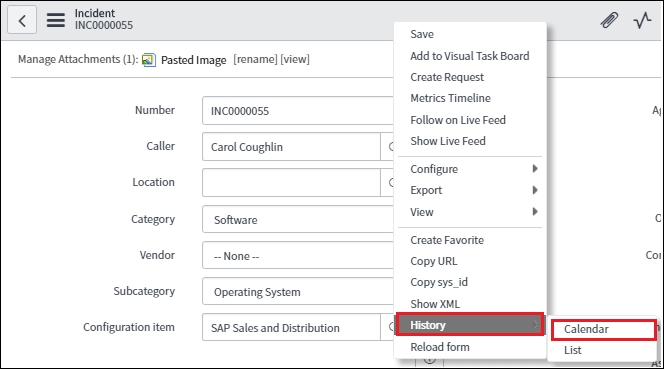Click lookup icon beside Location field

click(387, 183)
